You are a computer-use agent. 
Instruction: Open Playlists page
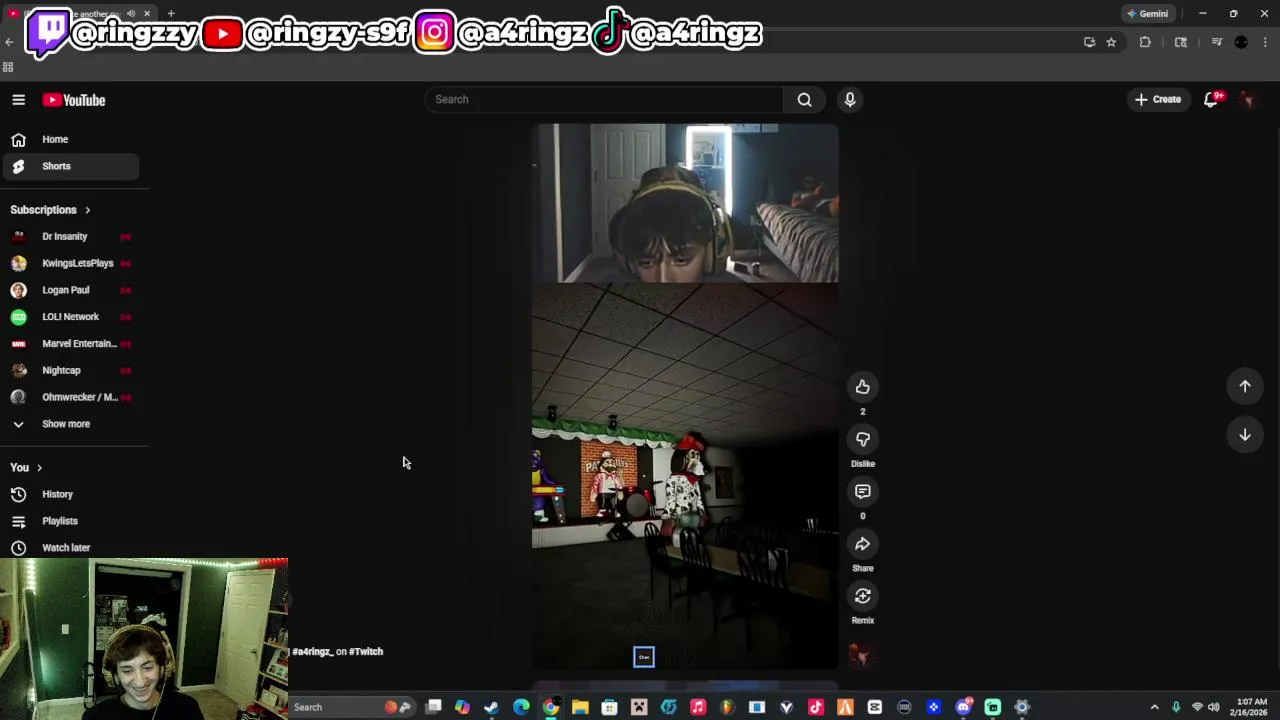70,521
